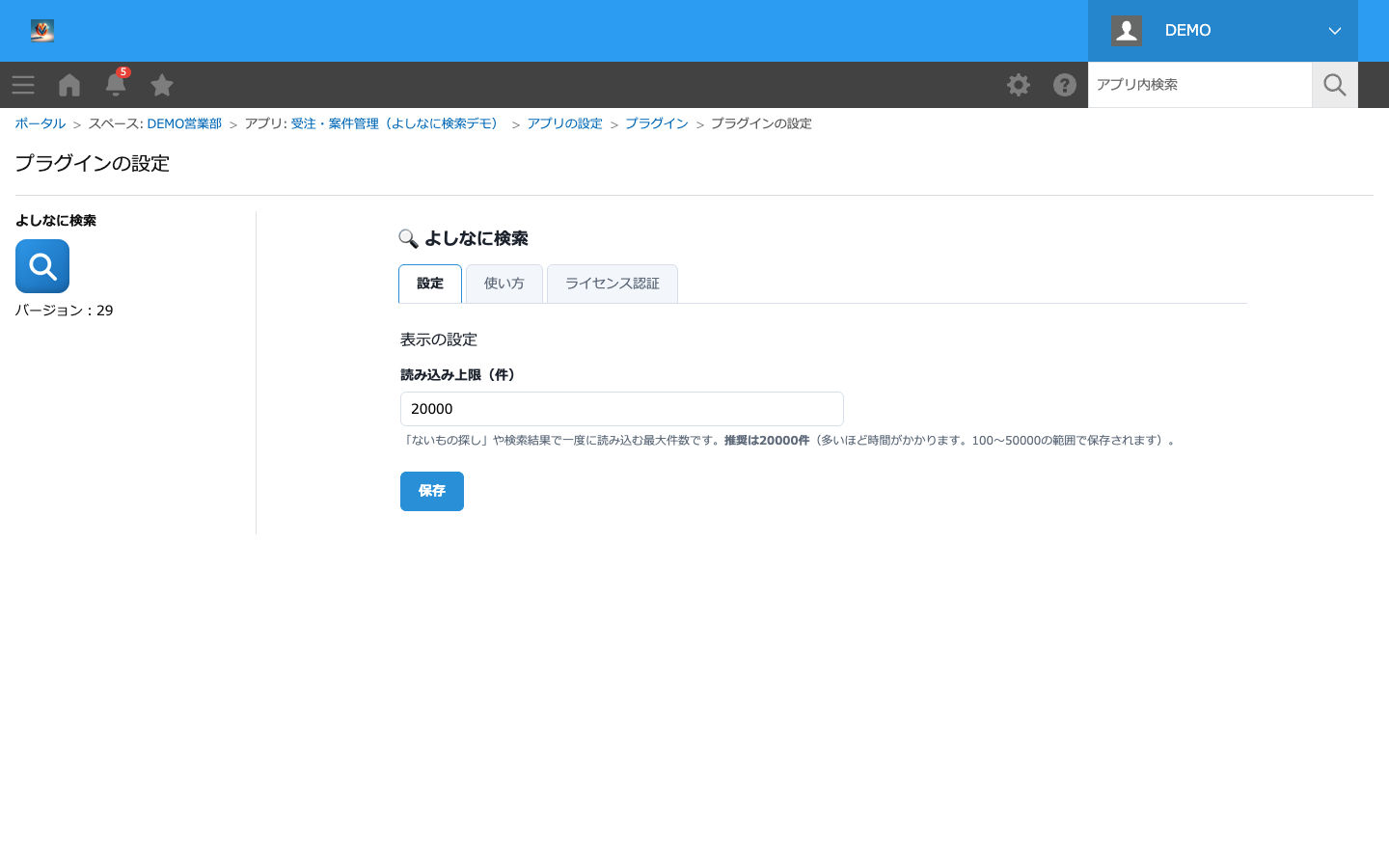The height and width of the screenshot is (868, 1389).
Task: Open the ライセンス認証 tab
Action: point(613,284)
